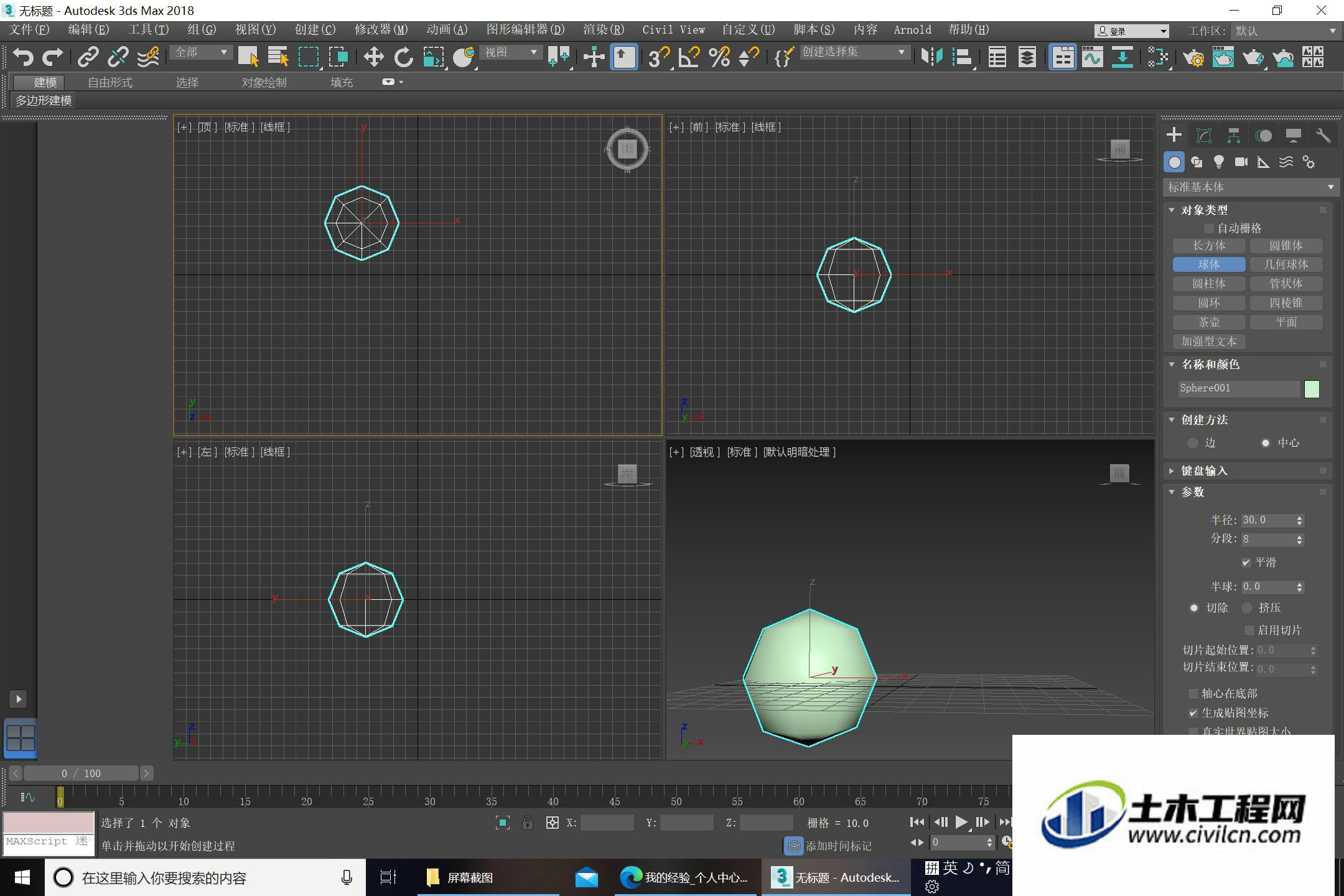The image size is (1344, 896).
Task: Select the Scale tool icon
Action: [x=434, y=57]
